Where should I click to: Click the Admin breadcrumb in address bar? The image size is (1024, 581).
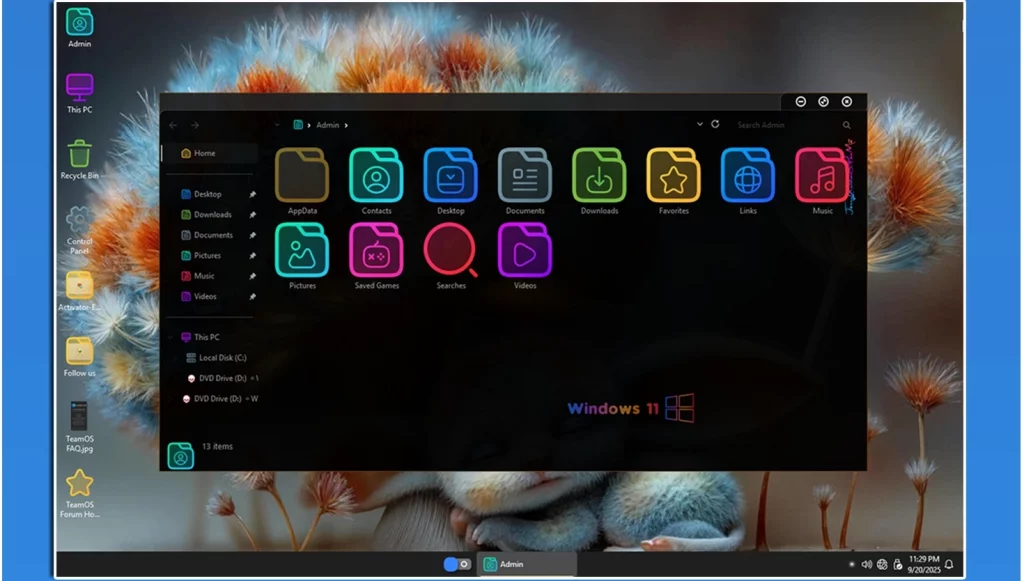[327, 125]
